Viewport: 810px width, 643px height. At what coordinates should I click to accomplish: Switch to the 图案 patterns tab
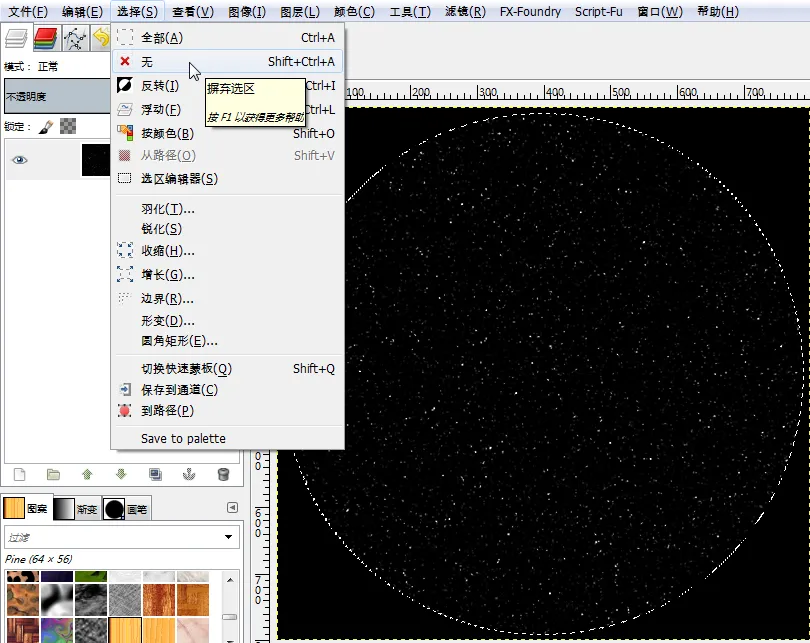25,509
